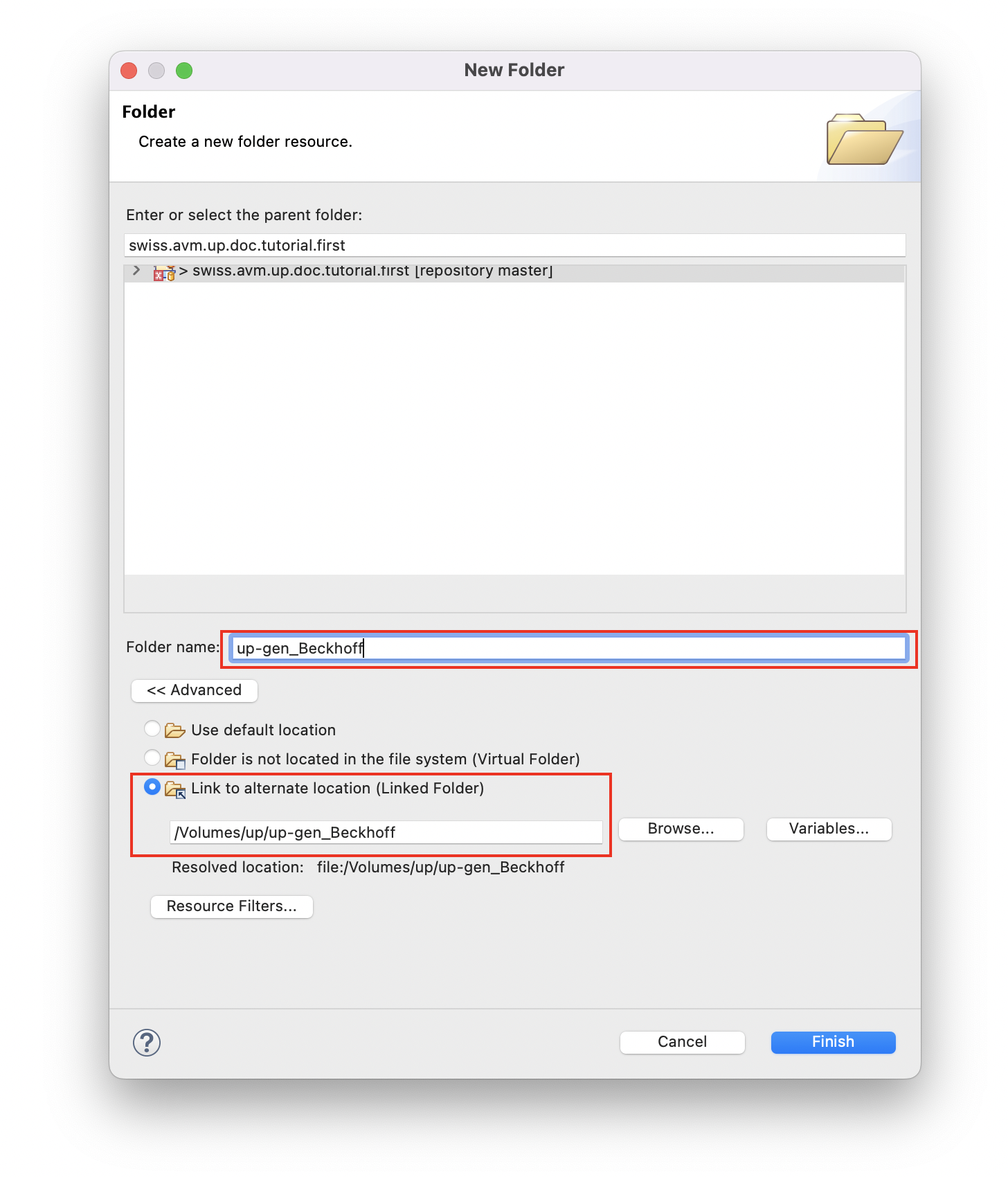Click the Virtual Folder option icon
Viewport: 1008px width, 1177px height.
click(x=175, y=760)
